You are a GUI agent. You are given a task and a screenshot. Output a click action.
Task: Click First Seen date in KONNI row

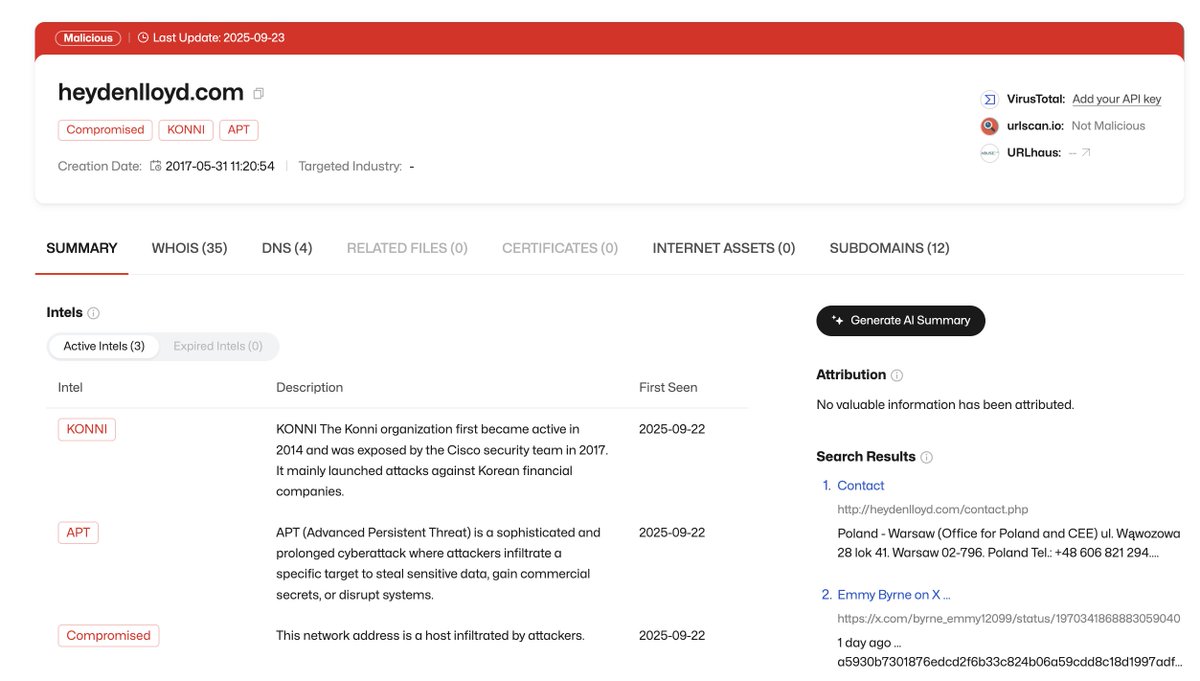coord(672,429)
